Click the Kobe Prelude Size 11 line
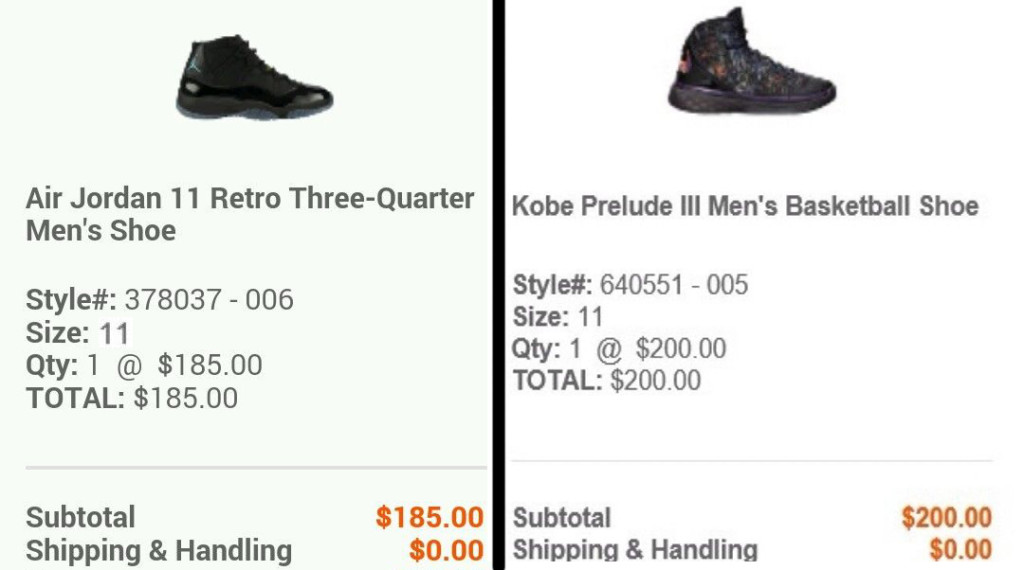The width and height of the screenshot is (1024, 570). pos(558,318)
